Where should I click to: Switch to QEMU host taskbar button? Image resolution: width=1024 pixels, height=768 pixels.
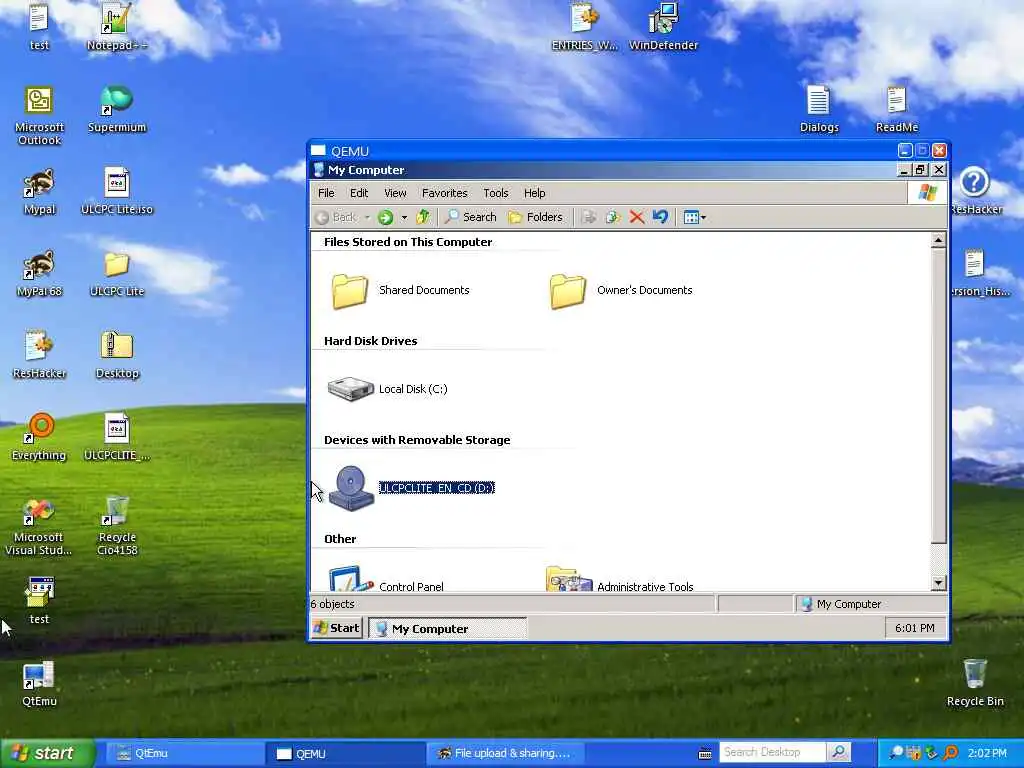(345, 754)
